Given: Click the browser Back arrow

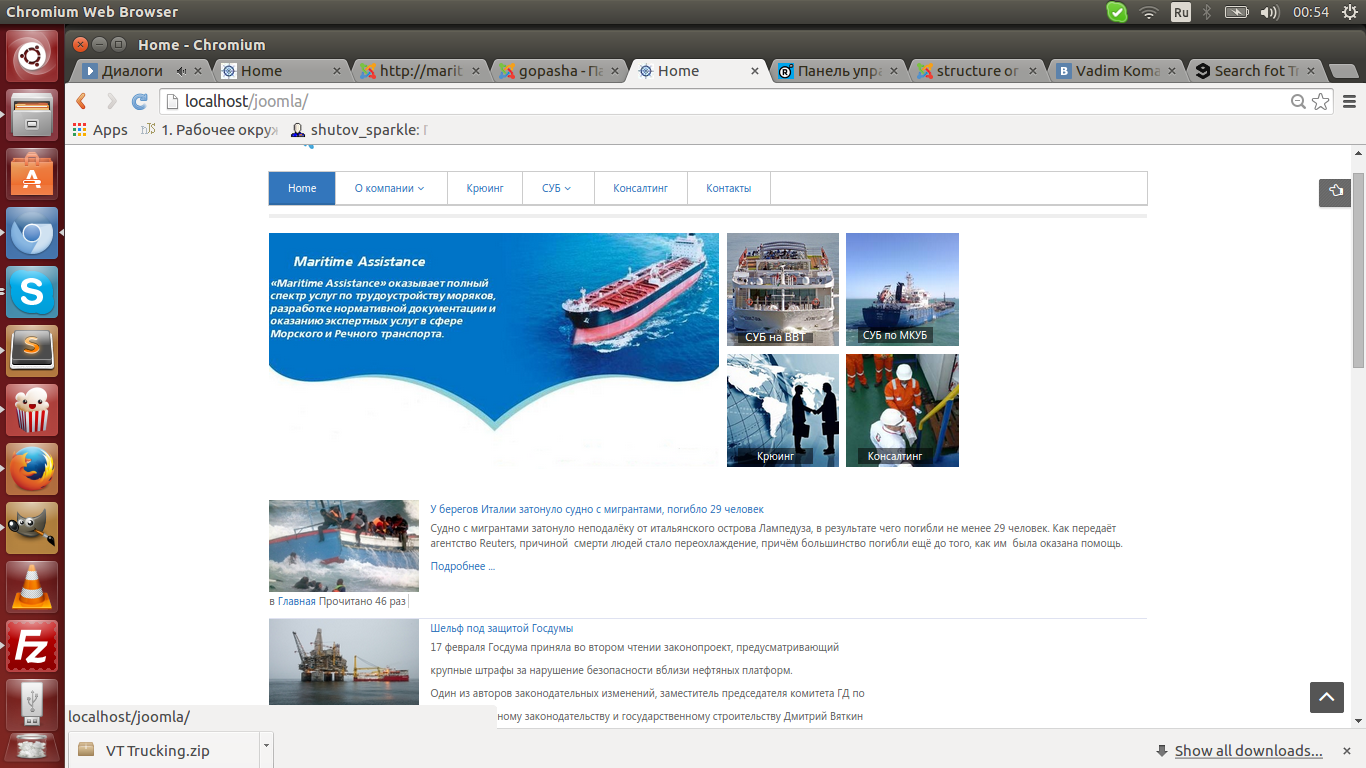Looking at the screenshot, I should (x=82, y=101).
